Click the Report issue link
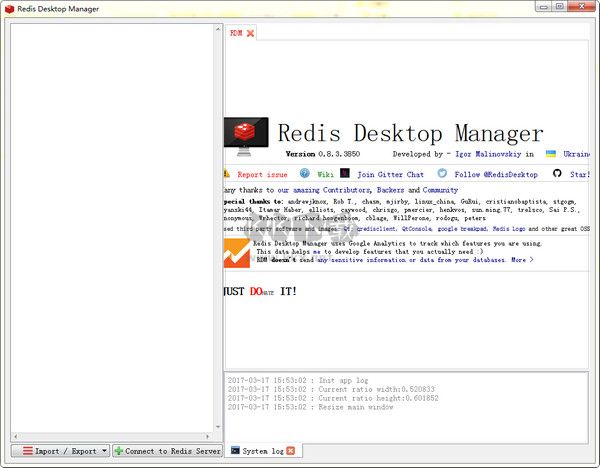Image resolution: width=600 pixels, height=468 pixels. click(262, 174)
